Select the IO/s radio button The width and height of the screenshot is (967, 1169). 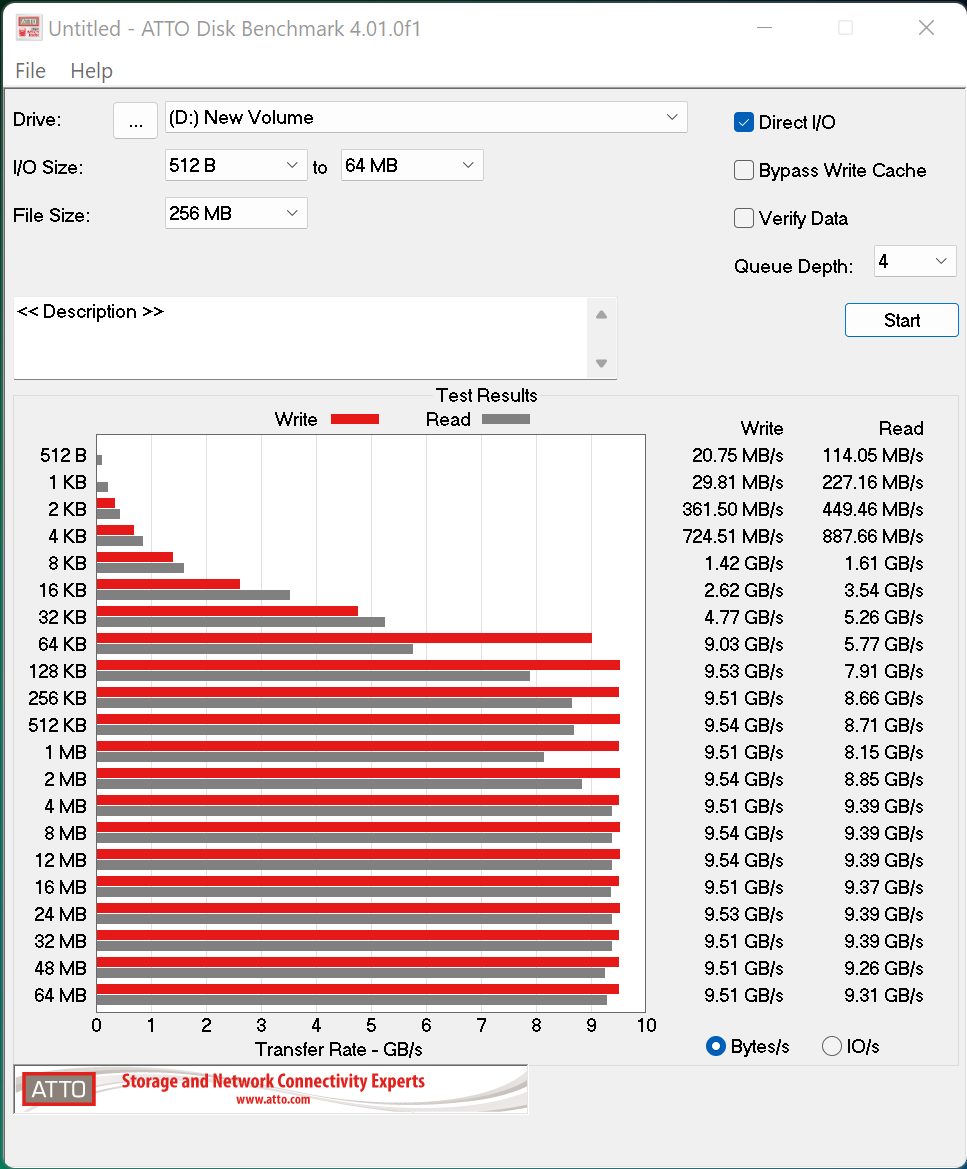coord(832,1046)
